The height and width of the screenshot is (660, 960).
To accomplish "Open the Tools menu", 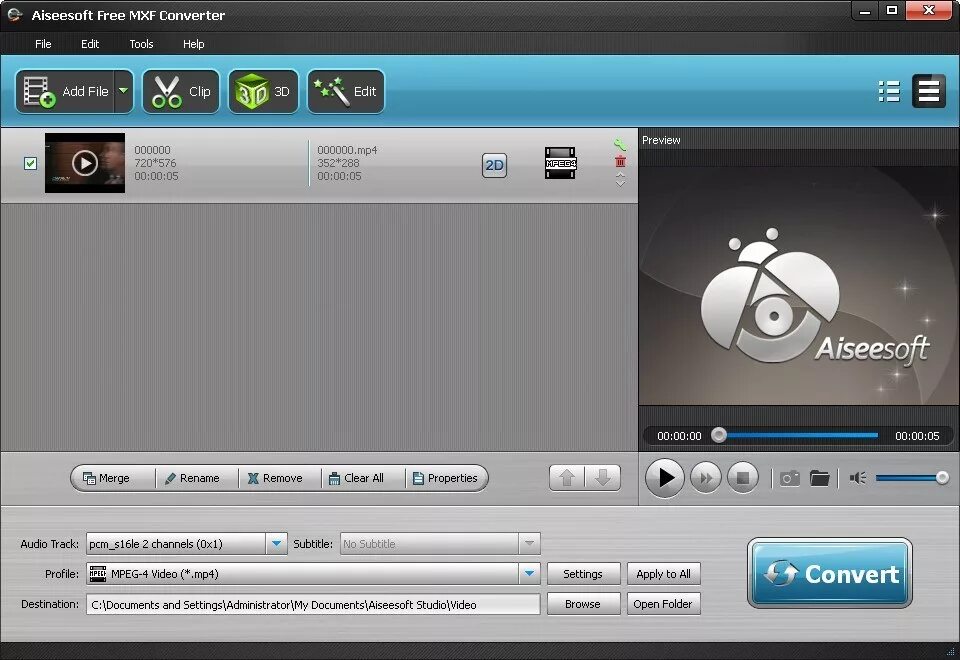I will coord(141,44).
